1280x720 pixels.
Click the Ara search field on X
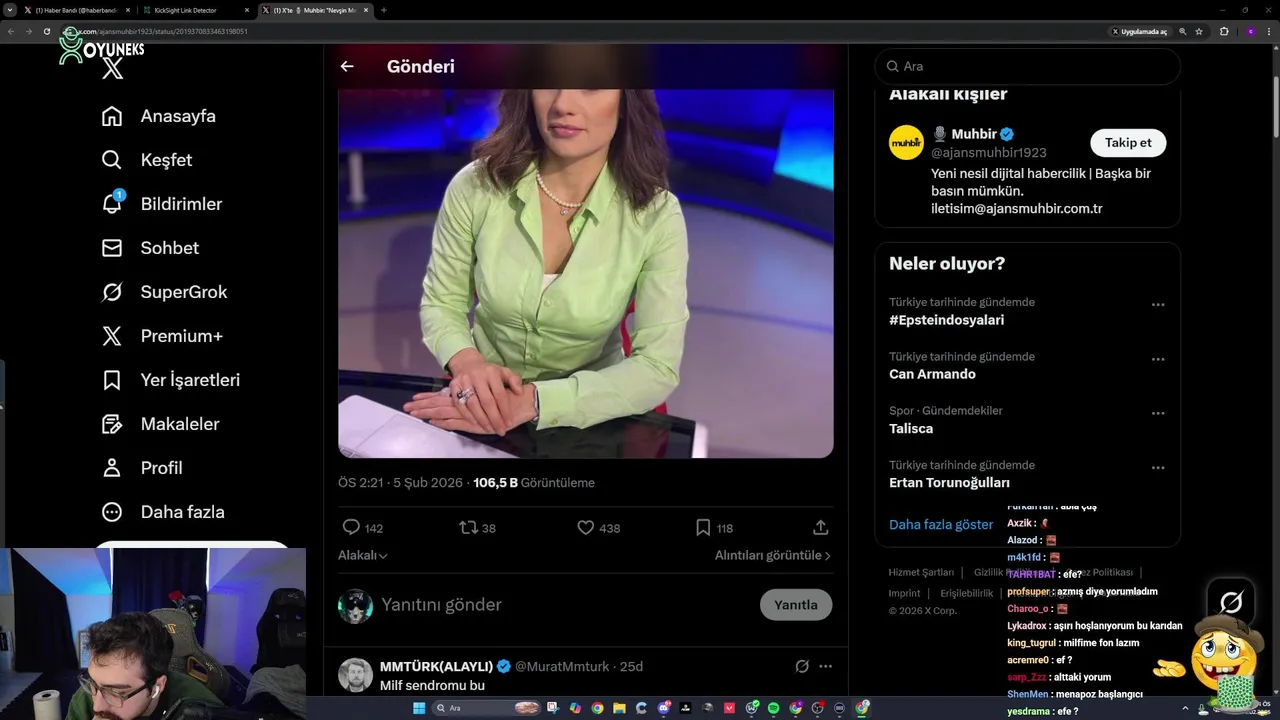pos(1028,66)
